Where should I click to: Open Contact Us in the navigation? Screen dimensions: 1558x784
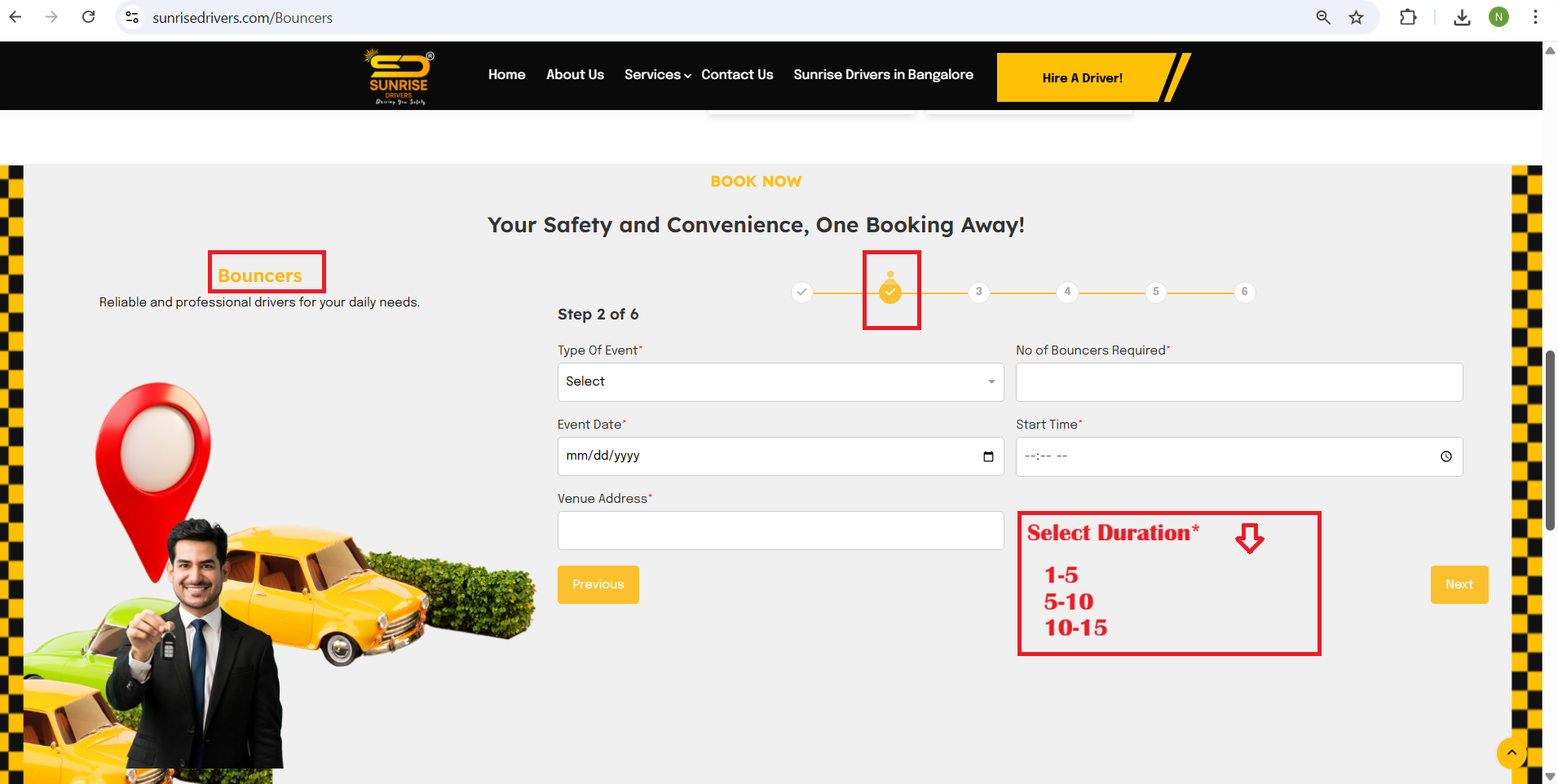737,75
